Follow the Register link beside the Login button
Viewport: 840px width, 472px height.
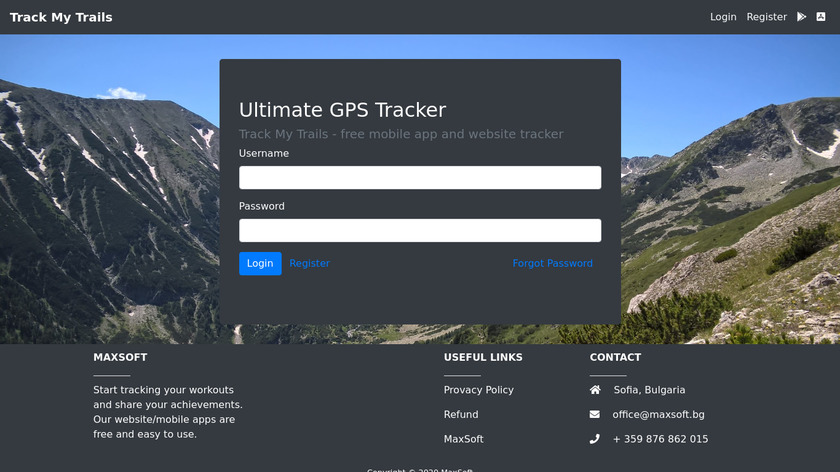310,264
